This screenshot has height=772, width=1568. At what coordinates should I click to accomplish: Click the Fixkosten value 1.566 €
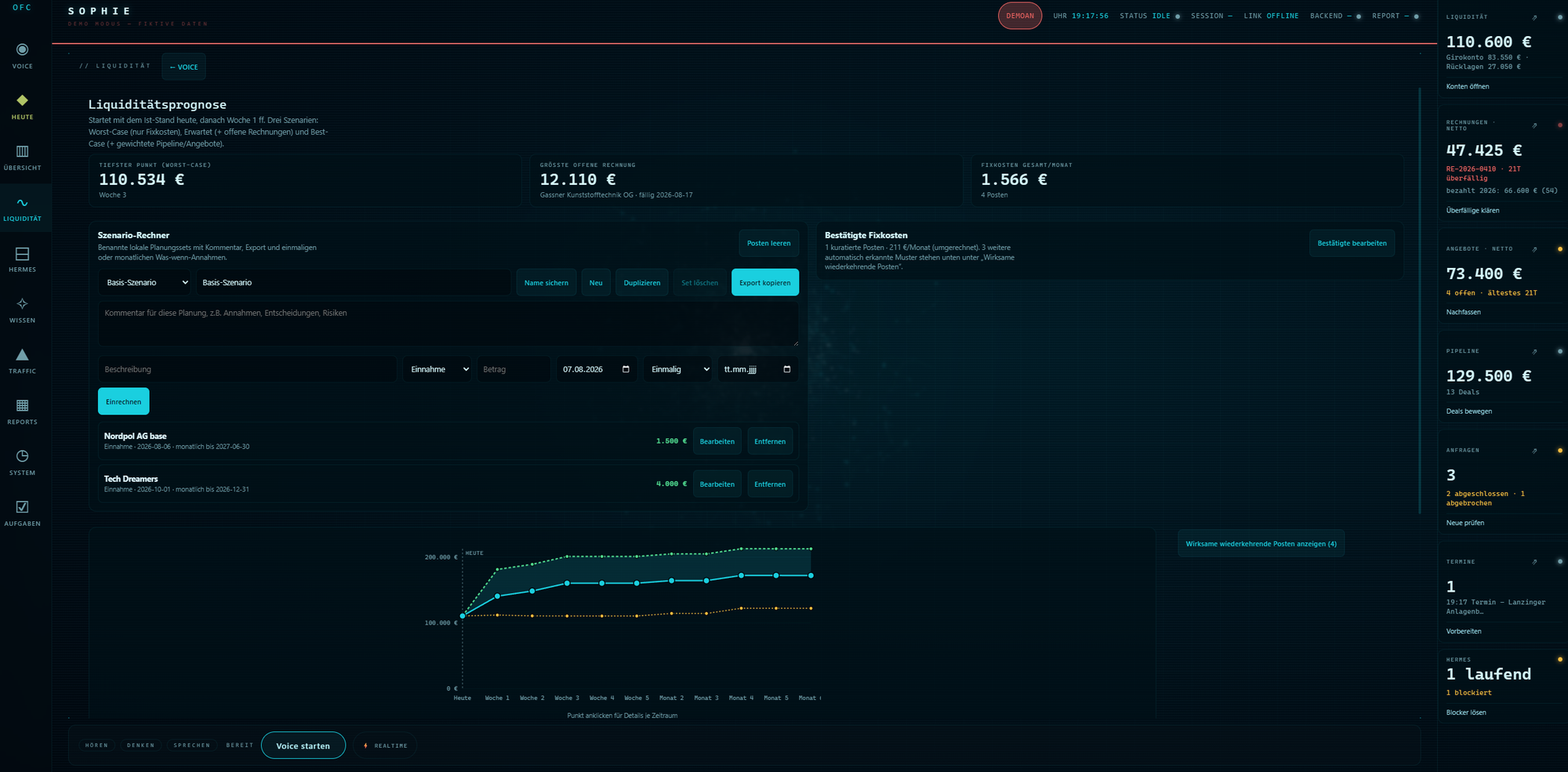[1014, 179]
